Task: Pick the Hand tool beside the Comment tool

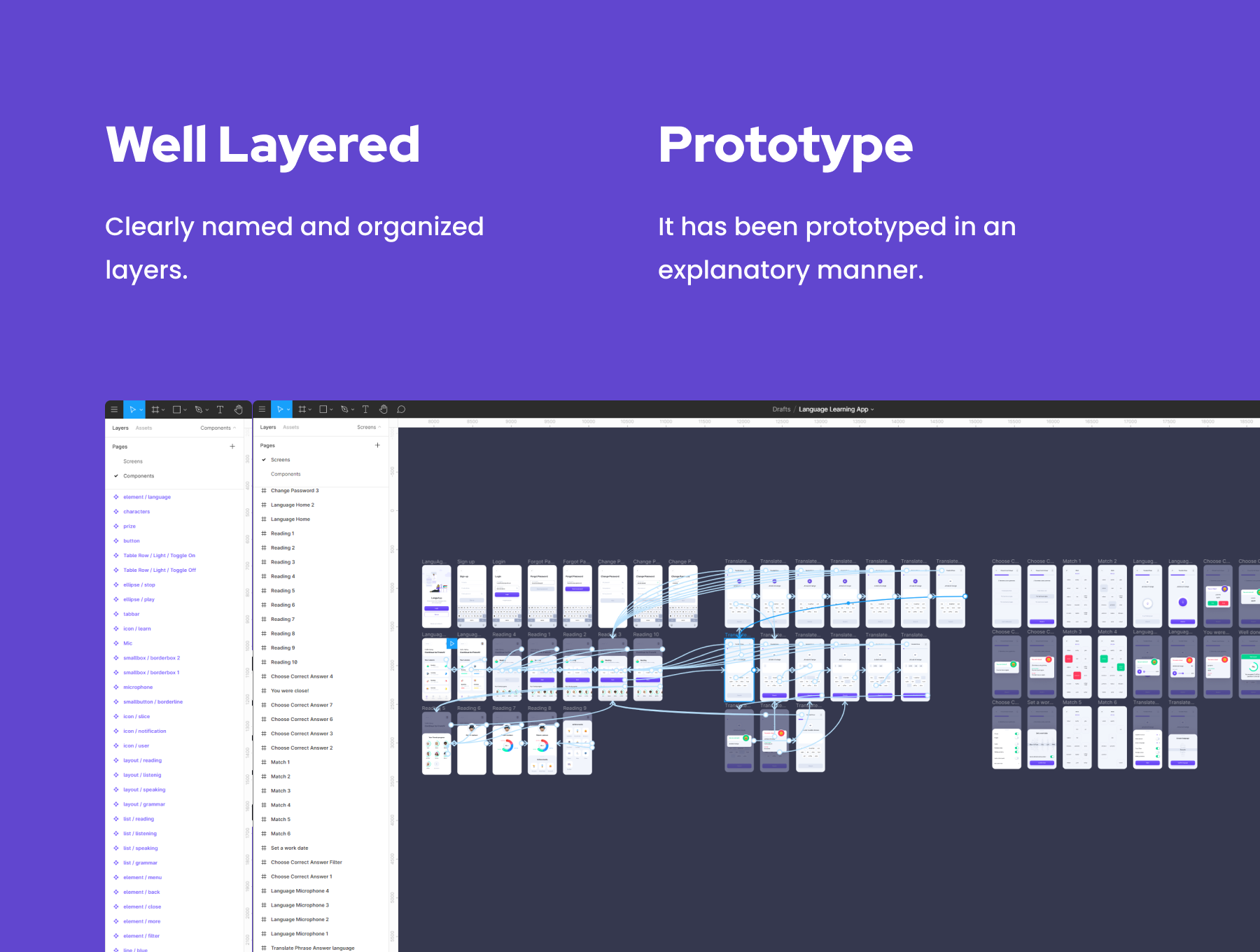Action: [x=383, y=409]
